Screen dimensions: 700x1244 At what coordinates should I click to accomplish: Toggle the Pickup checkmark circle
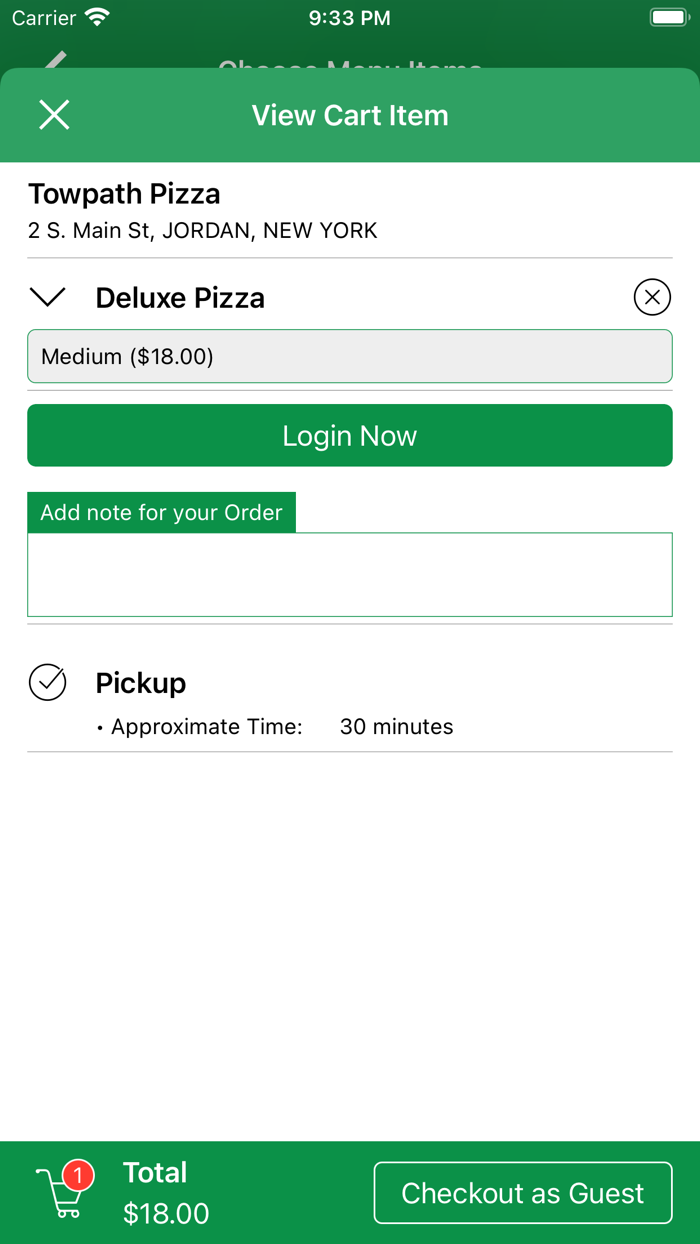(x=47, y=683)
